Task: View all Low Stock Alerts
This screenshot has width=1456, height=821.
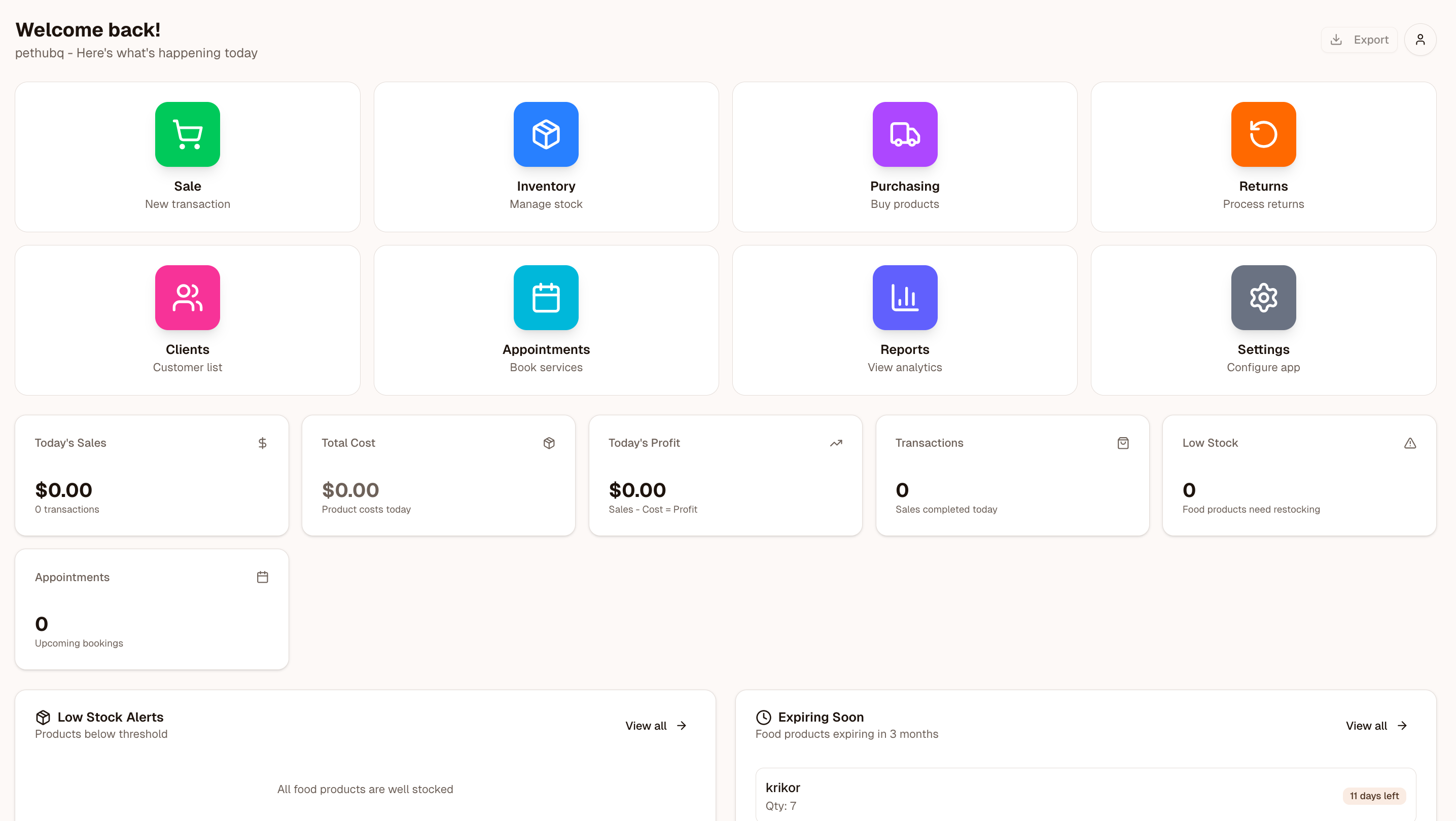Action: 656,726
